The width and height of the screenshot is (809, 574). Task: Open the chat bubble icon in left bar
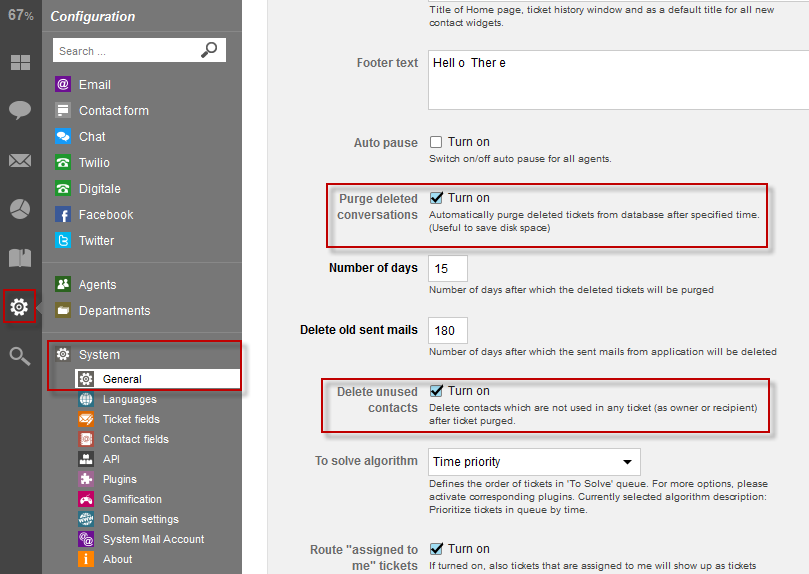coord(20,110)
